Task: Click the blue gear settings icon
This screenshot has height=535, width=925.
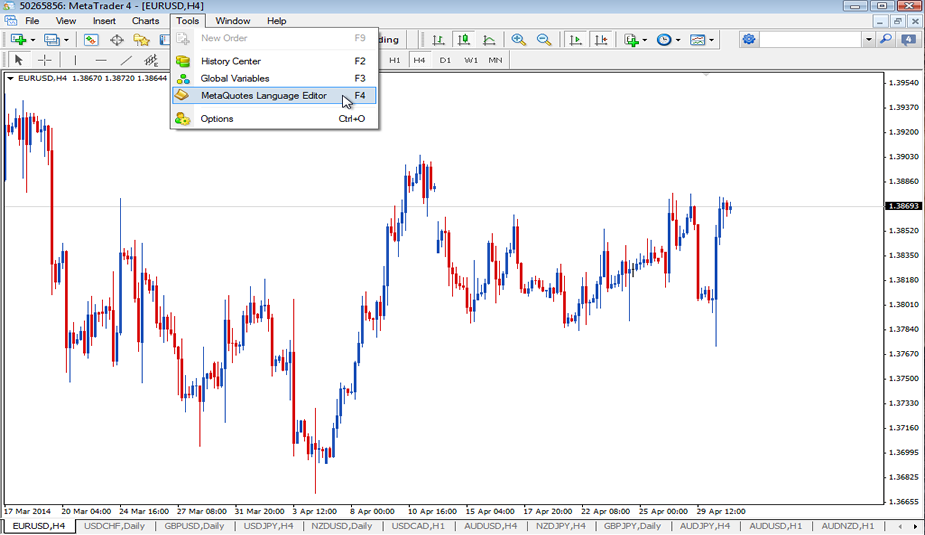Action: coord(749,40)
